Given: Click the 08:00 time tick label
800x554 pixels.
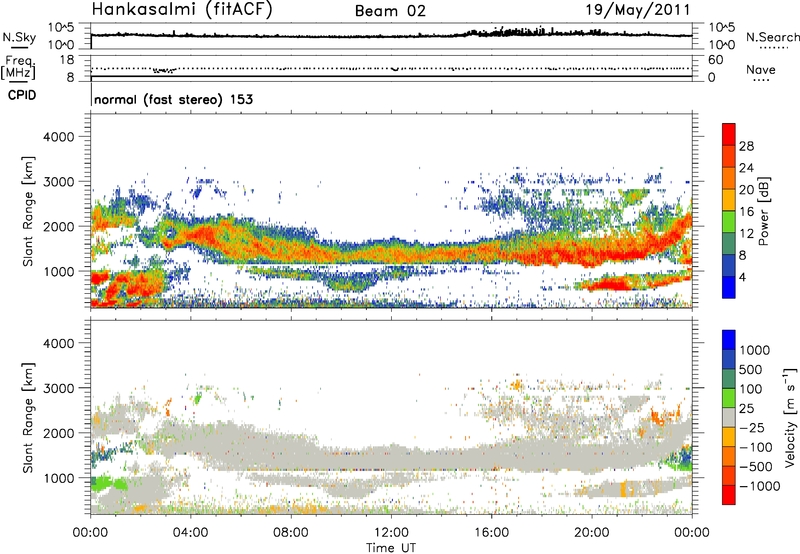Looking at the screenshot, I should [x=291, y=533].
